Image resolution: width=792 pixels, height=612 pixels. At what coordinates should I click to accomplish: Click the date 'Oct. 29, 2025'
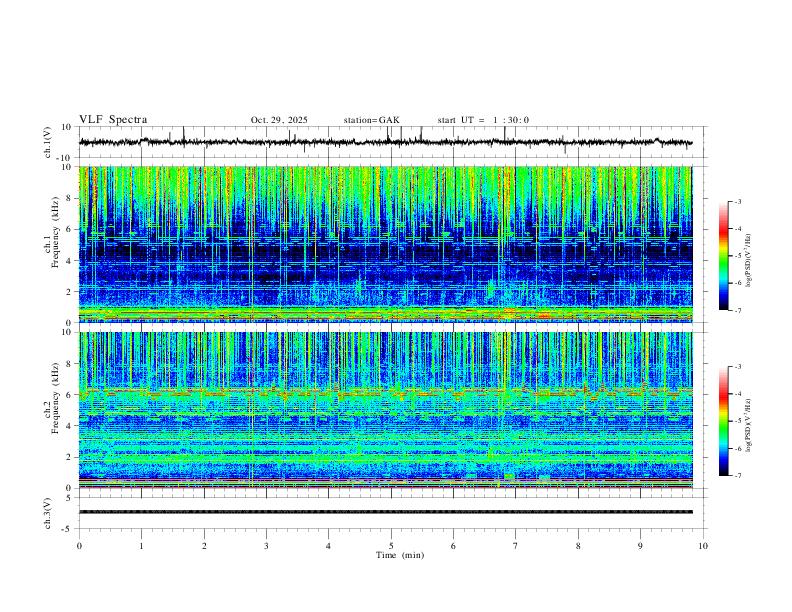coord(279,120)
